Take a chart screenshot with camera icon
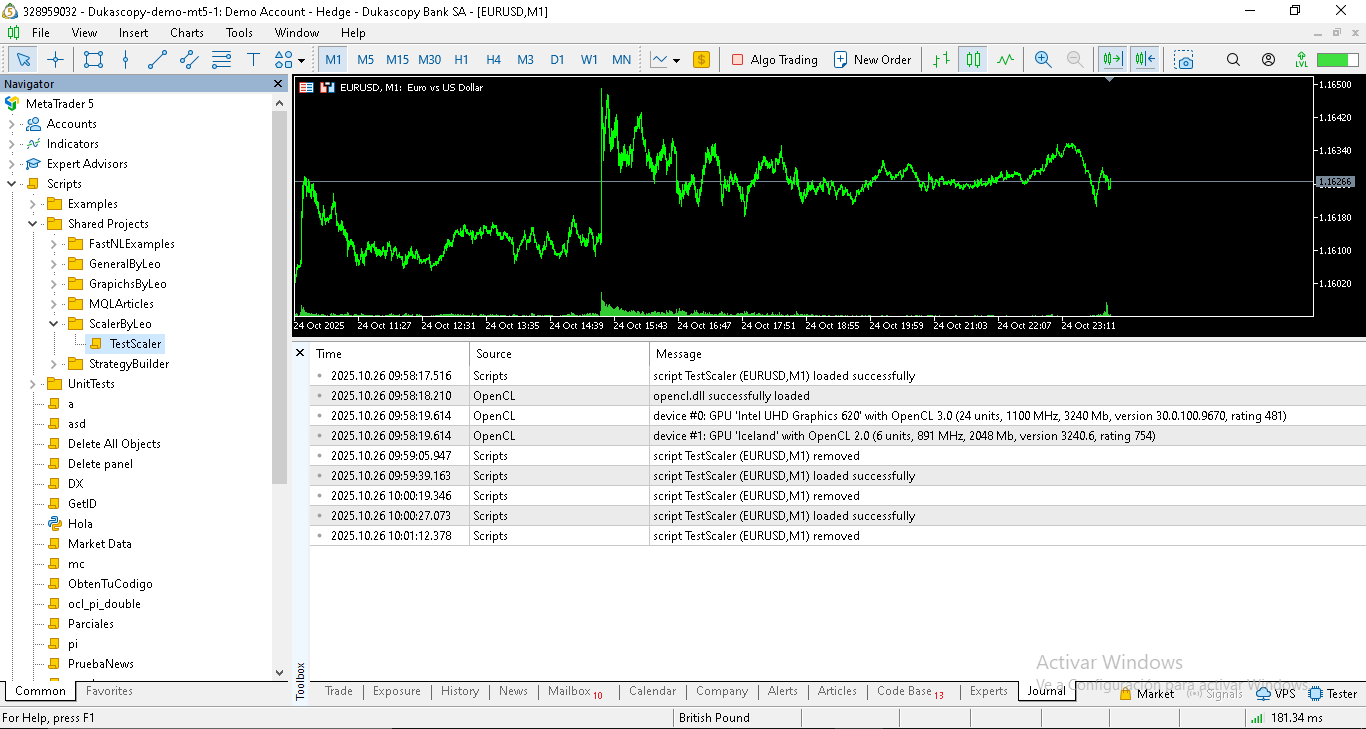The width and height of the screenshot is (1366, 729). point(1184,60)
